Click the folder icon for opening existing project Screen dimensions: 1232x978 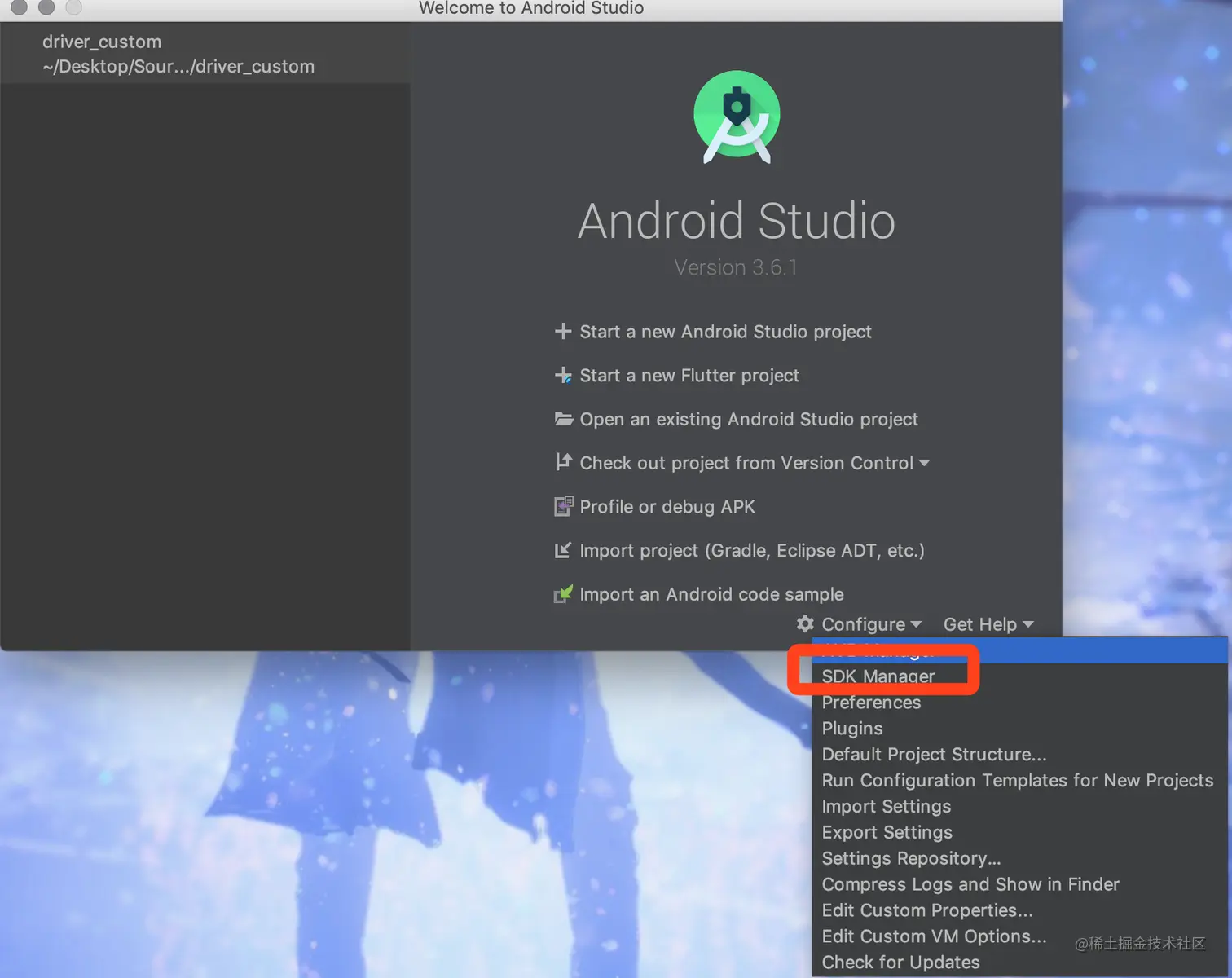[x=564, y=419]
